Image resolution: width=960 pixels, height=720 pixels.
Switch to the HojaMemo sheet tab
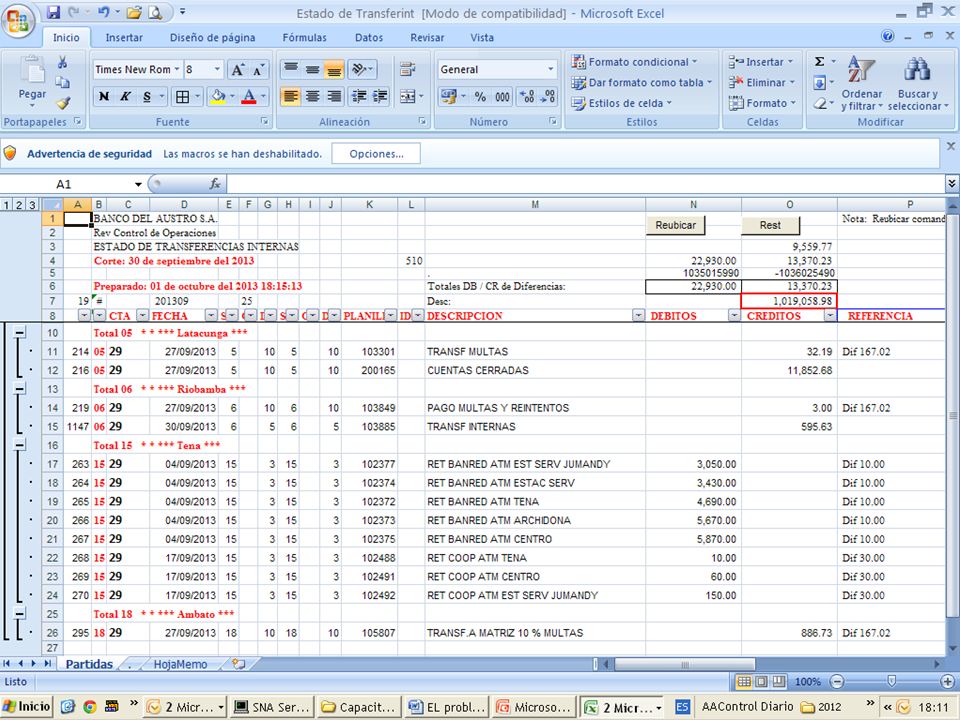coord(180,664)
